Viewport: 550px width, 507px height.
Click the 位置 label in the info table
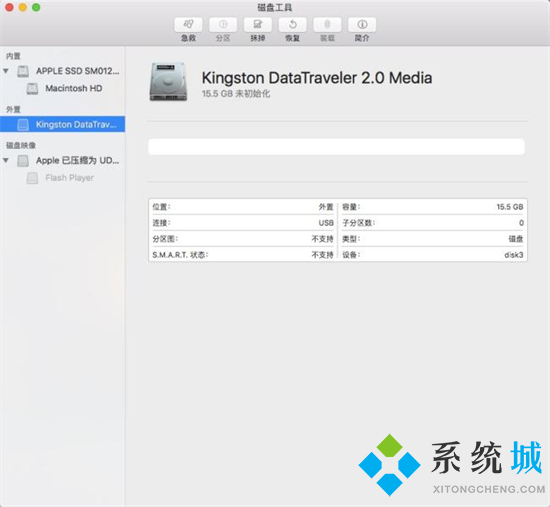(161, 207)
